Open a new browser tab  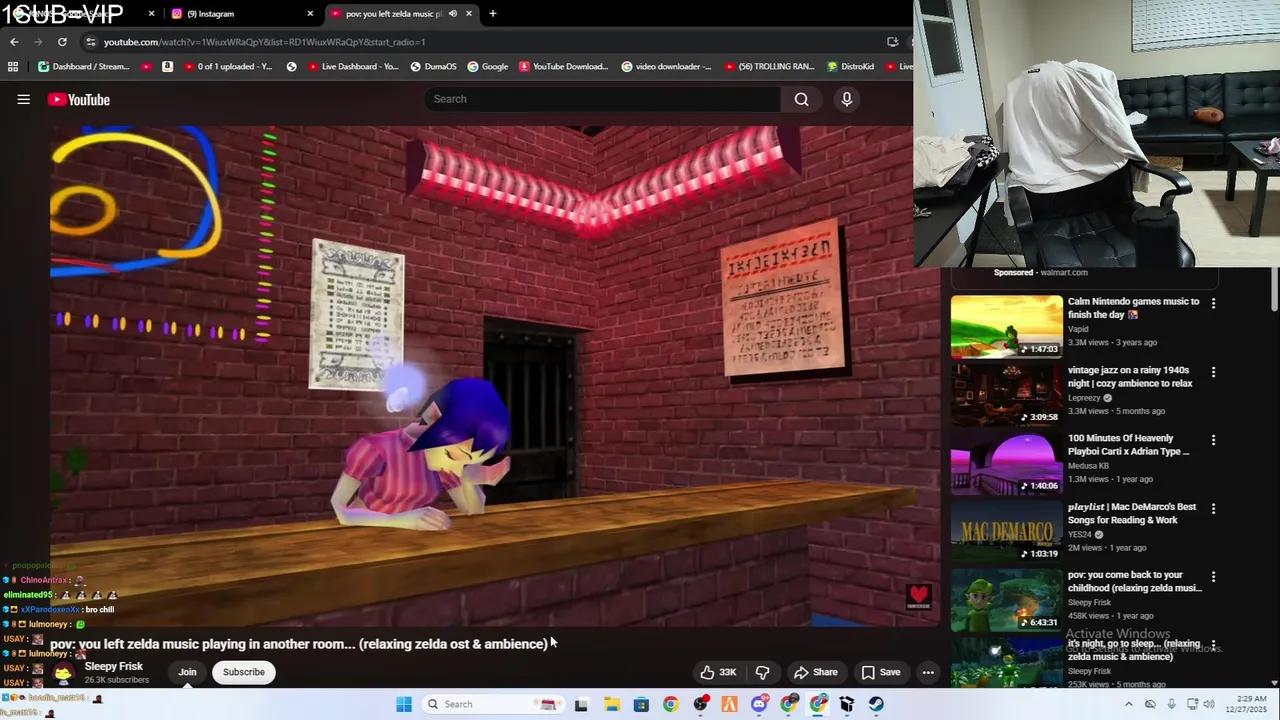tap(492, 14)
